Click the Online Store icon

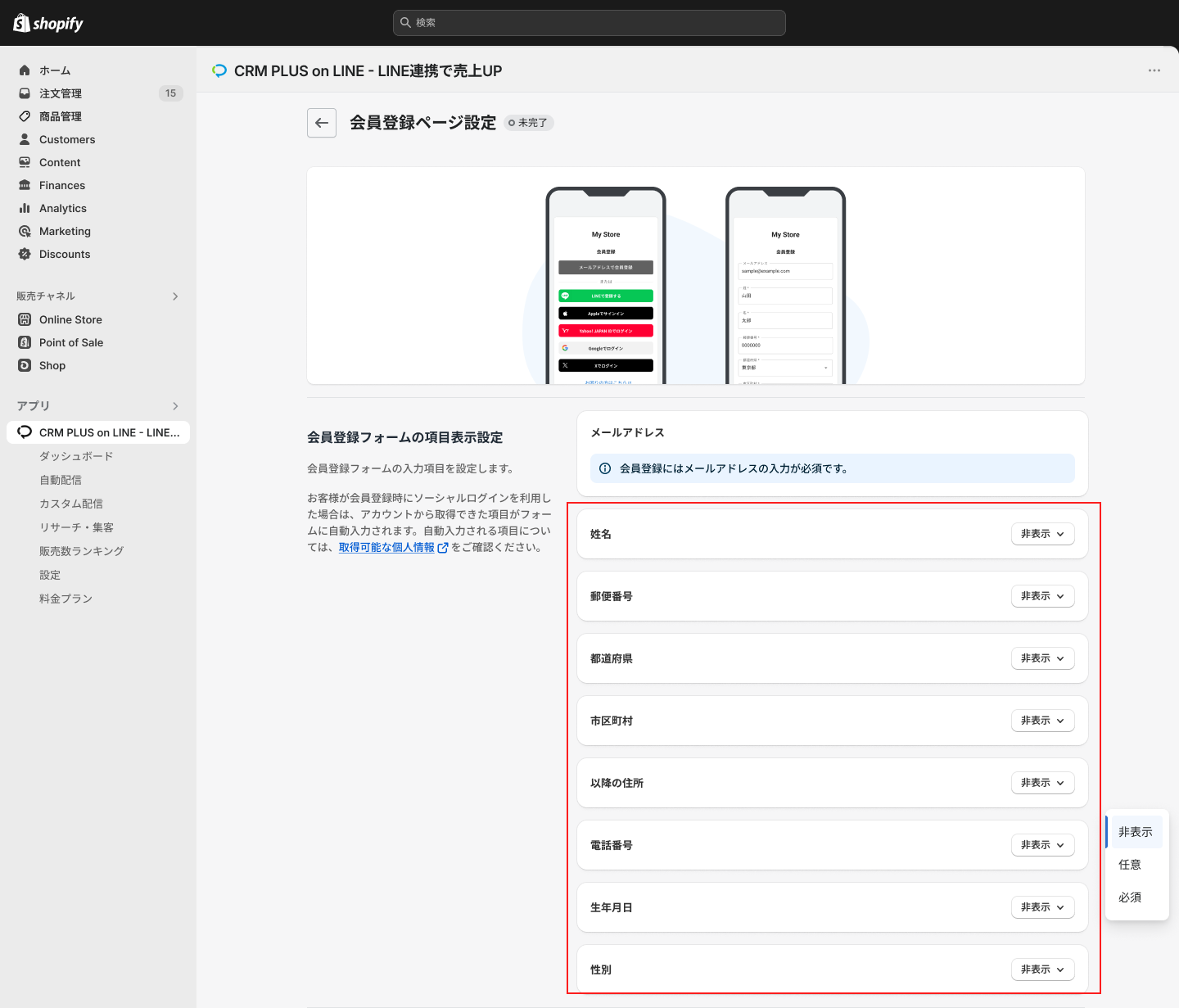pyautogui.click(x=25, y=319)
